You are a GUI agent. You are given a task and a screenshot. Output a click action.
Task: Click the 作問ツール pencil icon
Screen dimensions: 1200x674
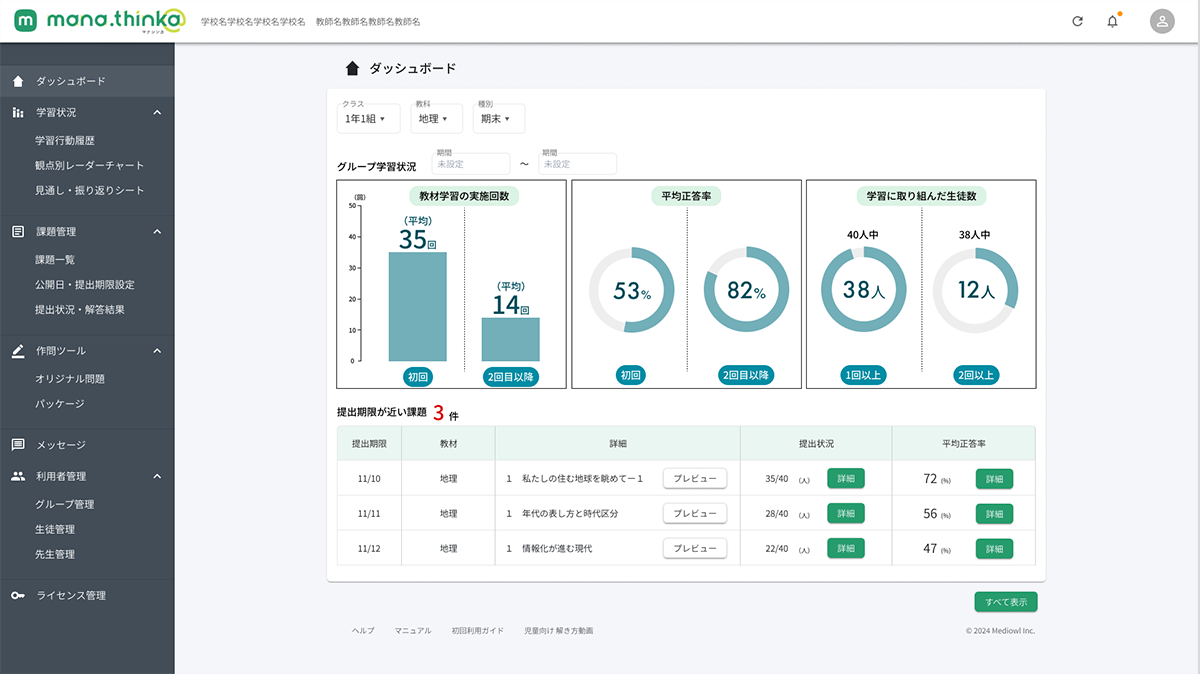[x=18, y=351]
